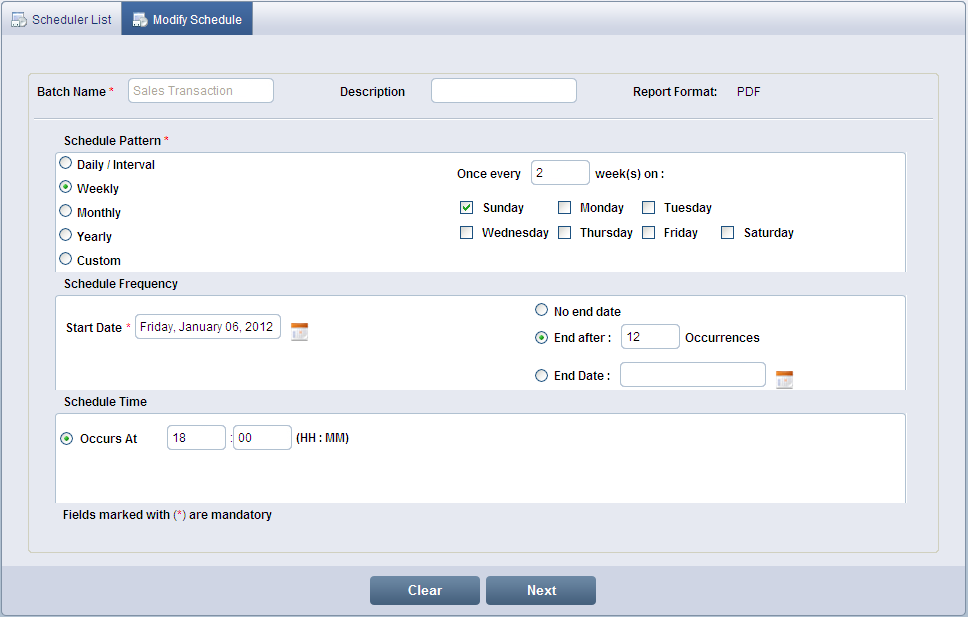Tick the Friday checkbox
This screenshot has height=617, width=968.
649,233
